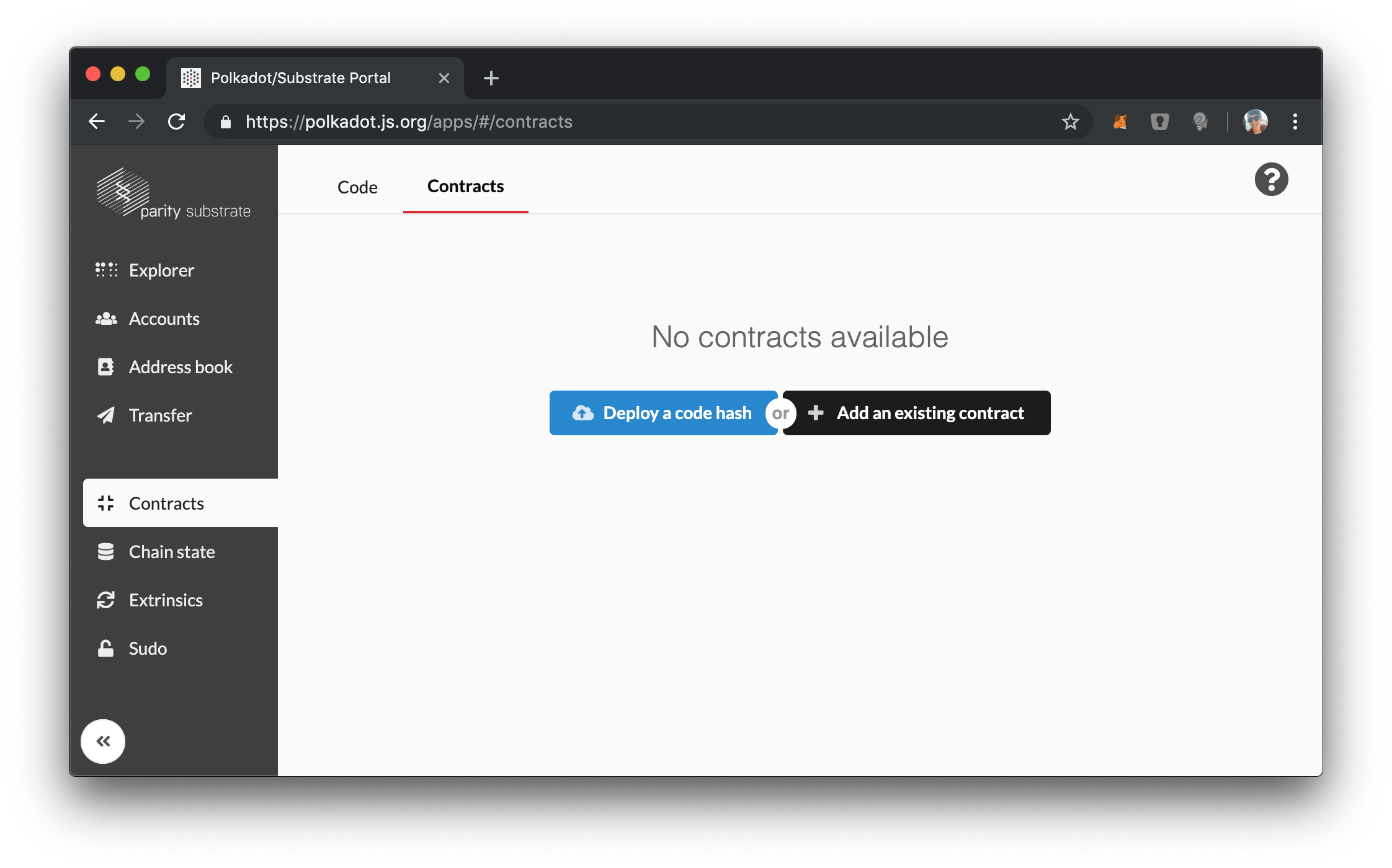
Task: Click the Contracts icon in sidebar
Action: click(x=108, y=502)
